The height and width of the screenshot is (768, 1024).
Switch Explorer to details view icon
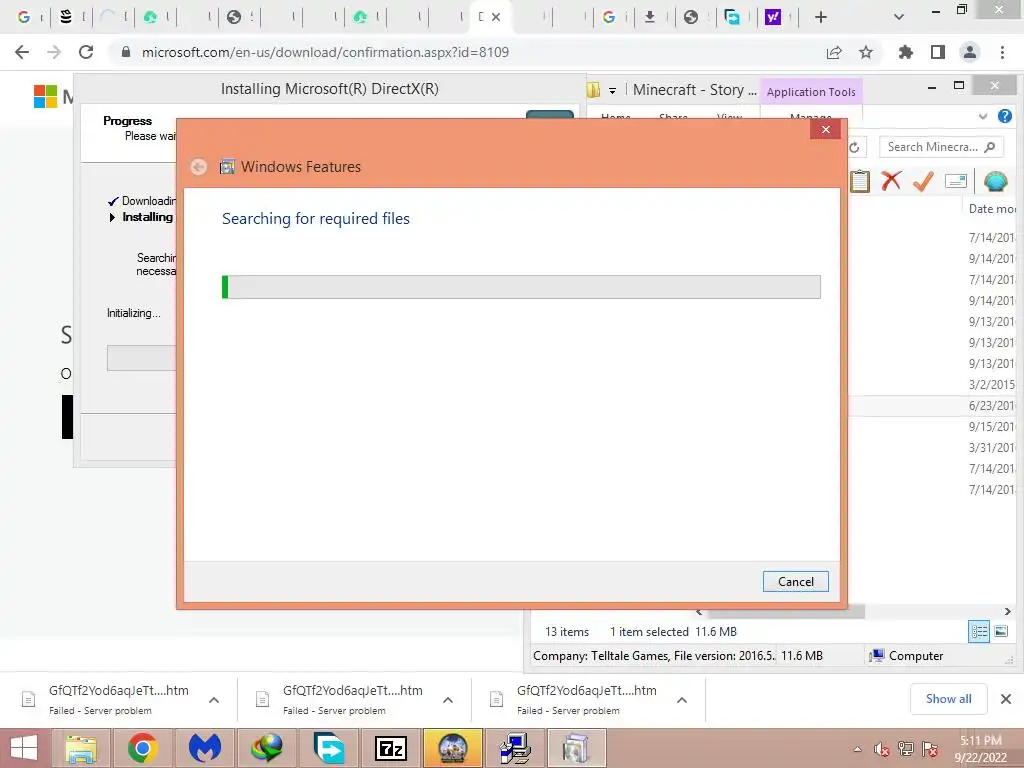(979, 631)
